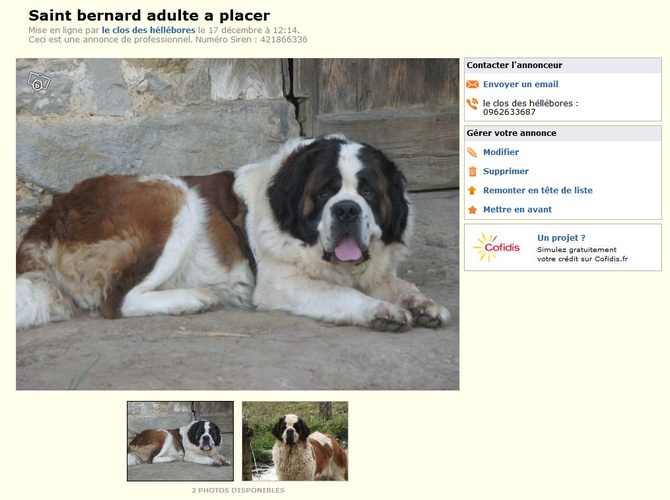Open the Envoyer un email link
Screen dimensions: 670x500
pos(520,84)
